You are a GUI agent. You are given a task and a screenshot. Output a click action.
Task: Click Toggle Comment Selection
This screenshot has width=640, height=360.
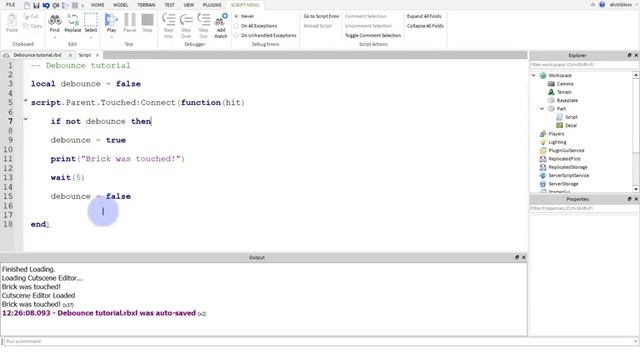pyautogui.click(x=373, y=36)
